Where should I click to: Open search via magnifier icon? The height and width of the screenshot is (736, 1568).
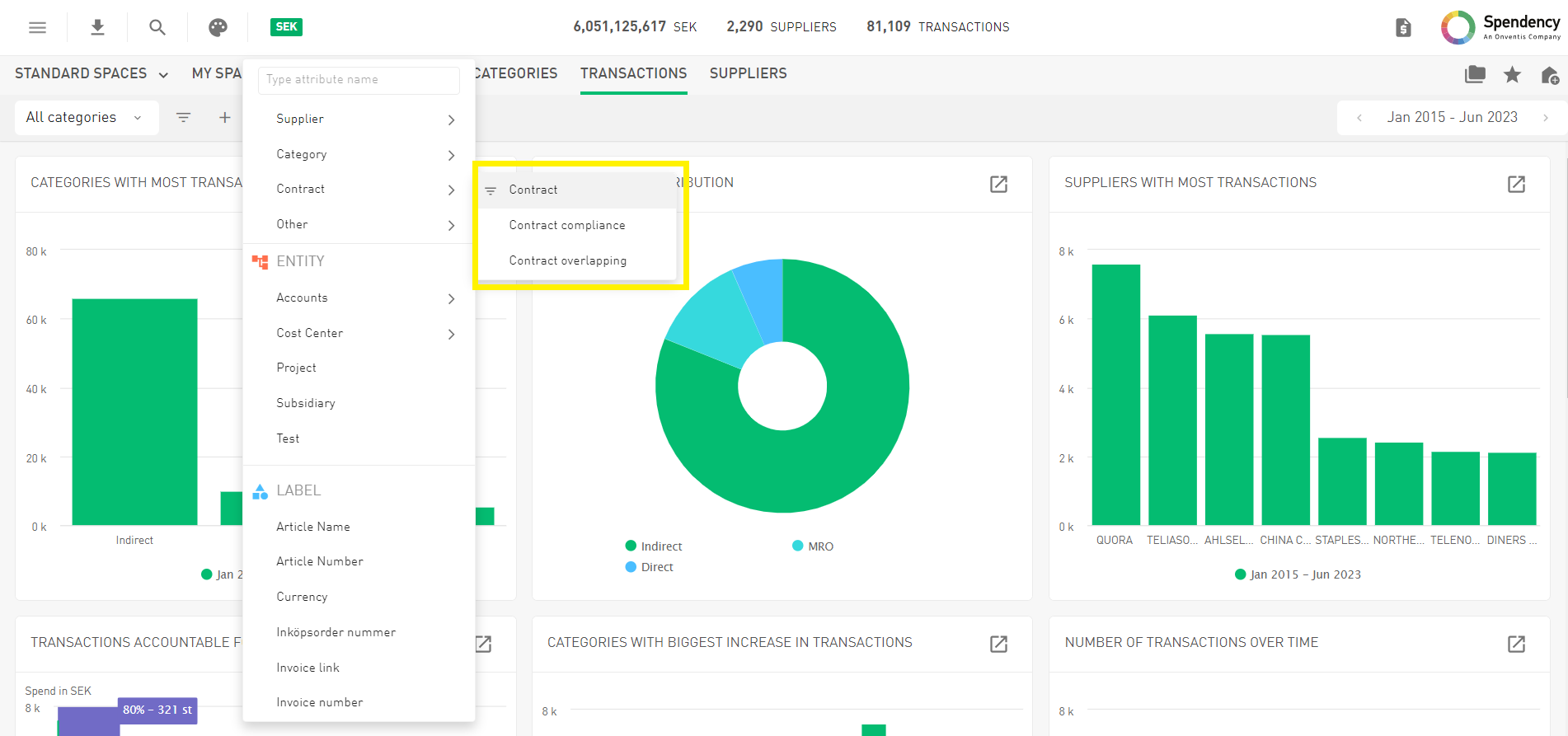[157, 27]
